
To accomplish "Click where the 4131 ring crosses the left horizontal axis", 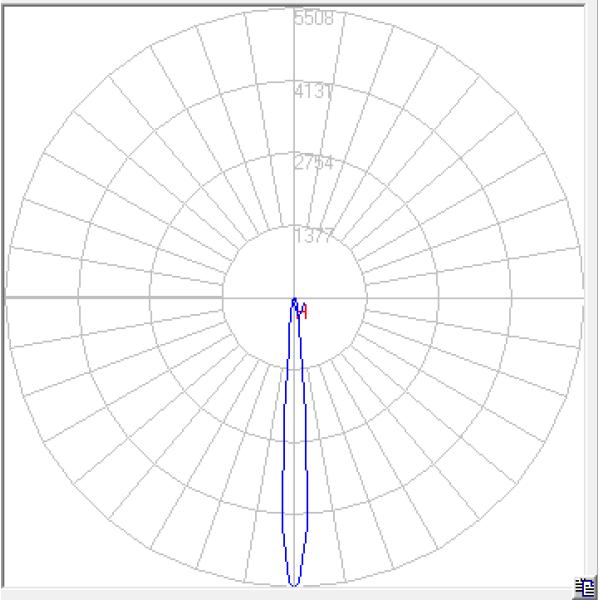I will [x=78, y=297].
